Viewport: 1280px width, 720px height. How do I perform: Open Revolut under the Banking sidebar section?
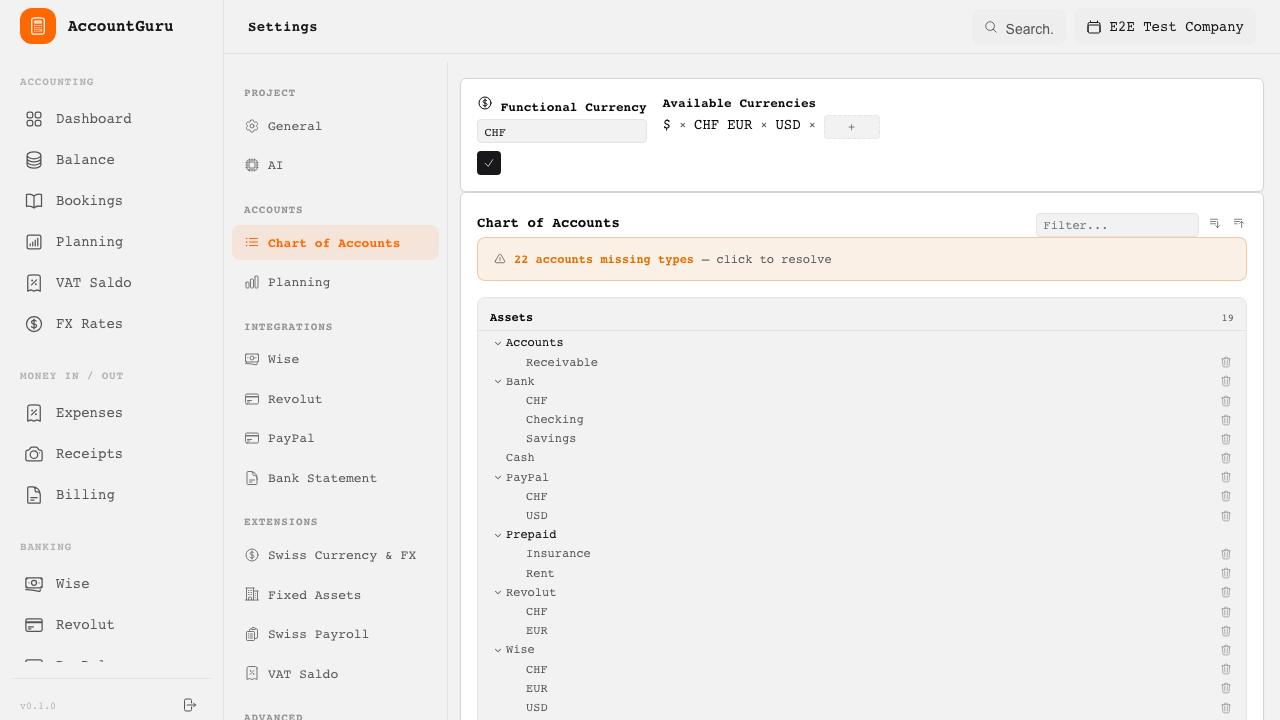point(85,624)
